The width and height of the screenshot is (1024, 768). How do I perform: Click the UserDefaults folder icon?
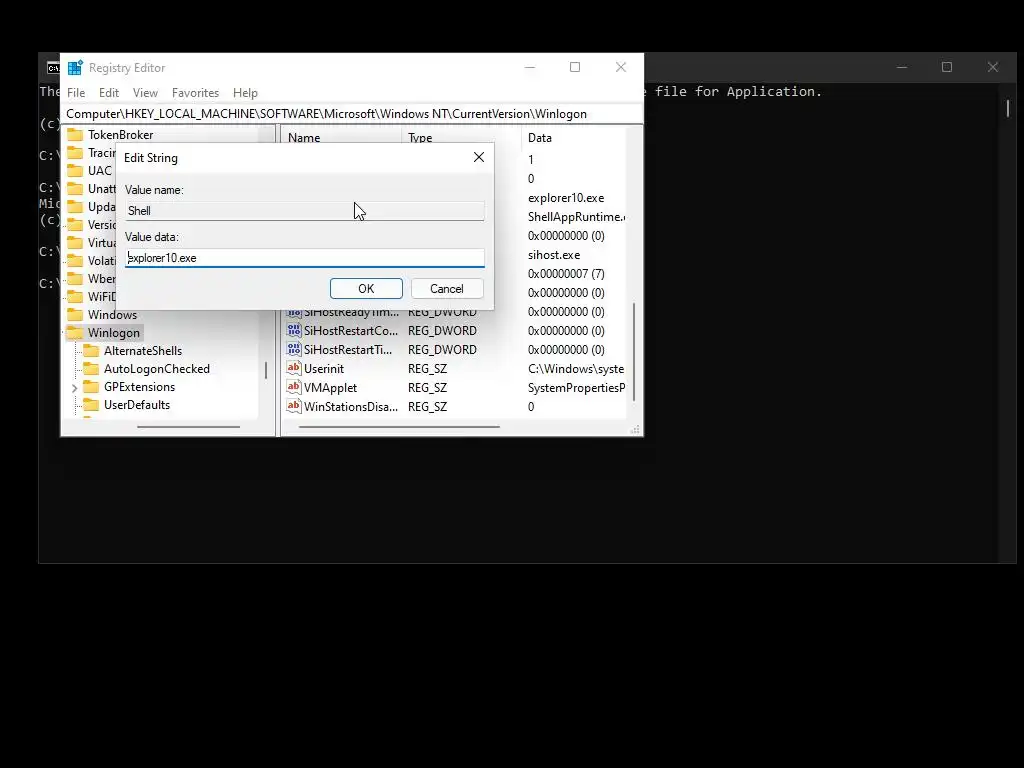pos(91,404)
